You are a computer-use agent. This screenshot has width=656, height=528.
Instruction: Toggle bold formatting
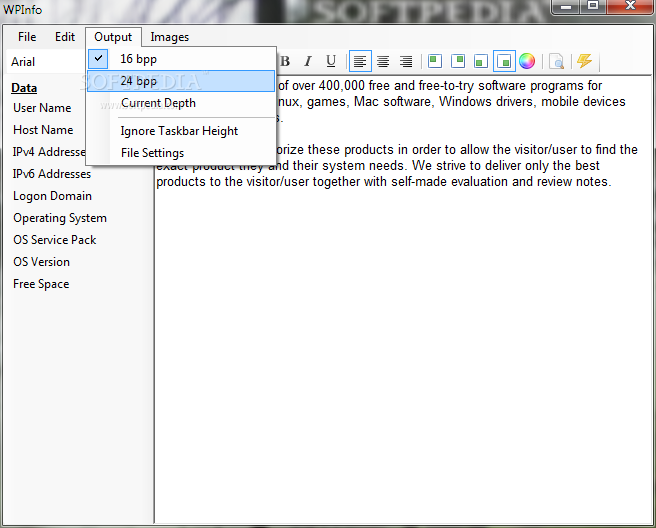click(285, 61)
